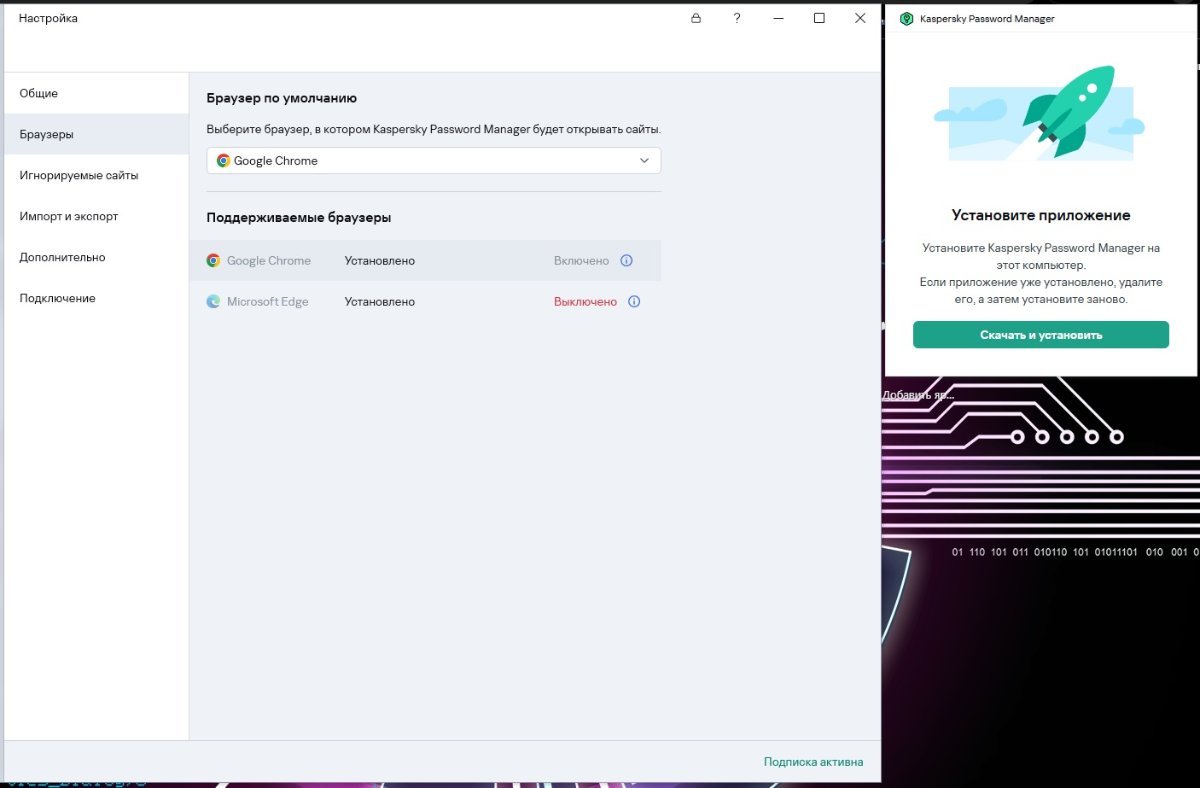Screen dimensions: 1200x788
Task: Click Установлено text in the Chrome row
Action: pos(379,260)
